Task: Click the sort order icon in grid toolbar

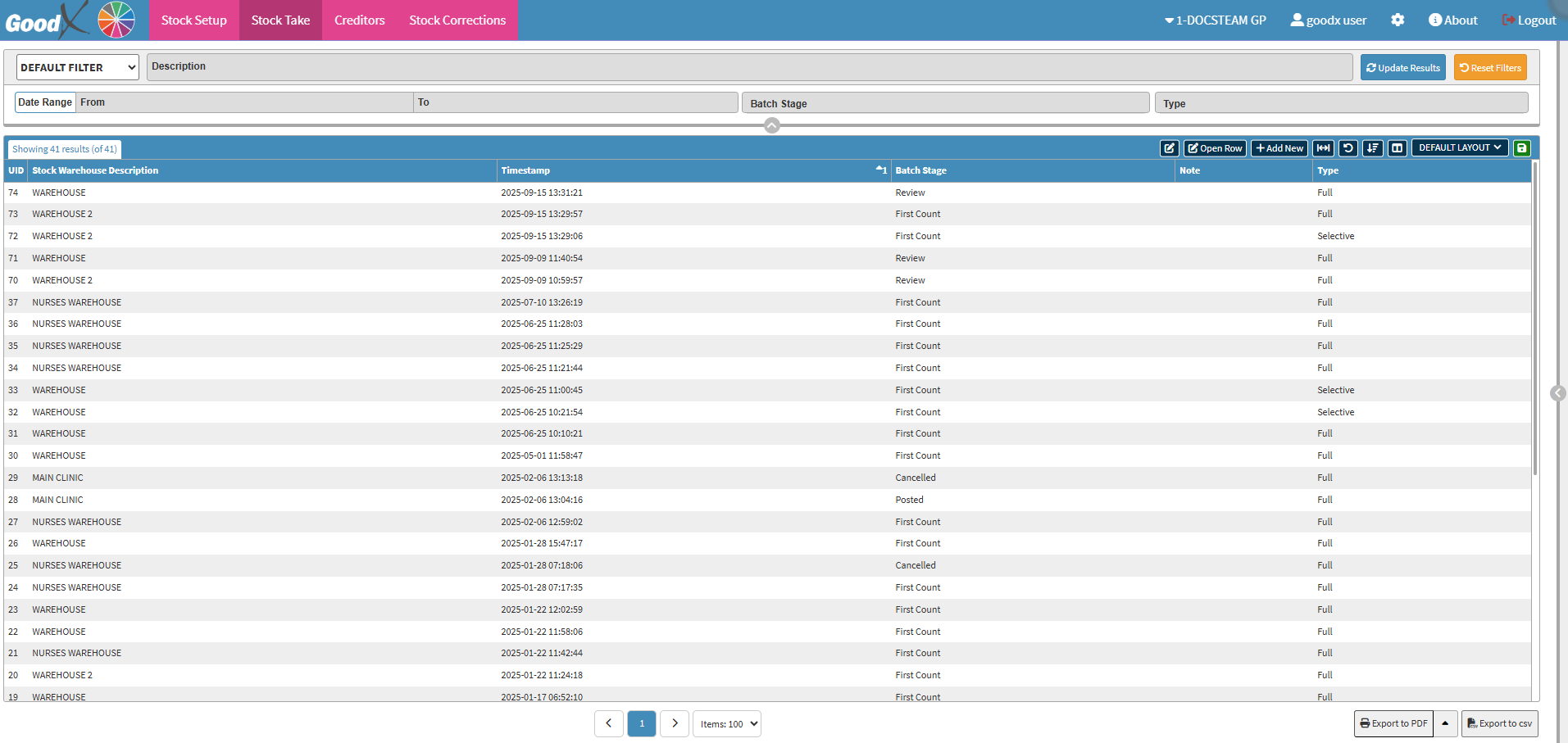Action: point(1372,148)
